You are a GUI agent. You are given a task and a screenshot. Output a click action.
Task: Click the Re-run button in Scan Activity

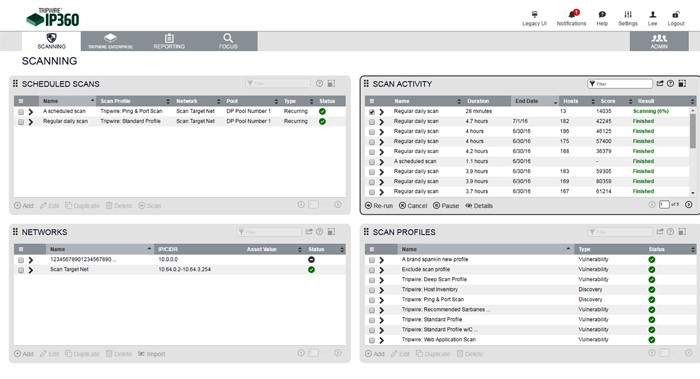379,206
